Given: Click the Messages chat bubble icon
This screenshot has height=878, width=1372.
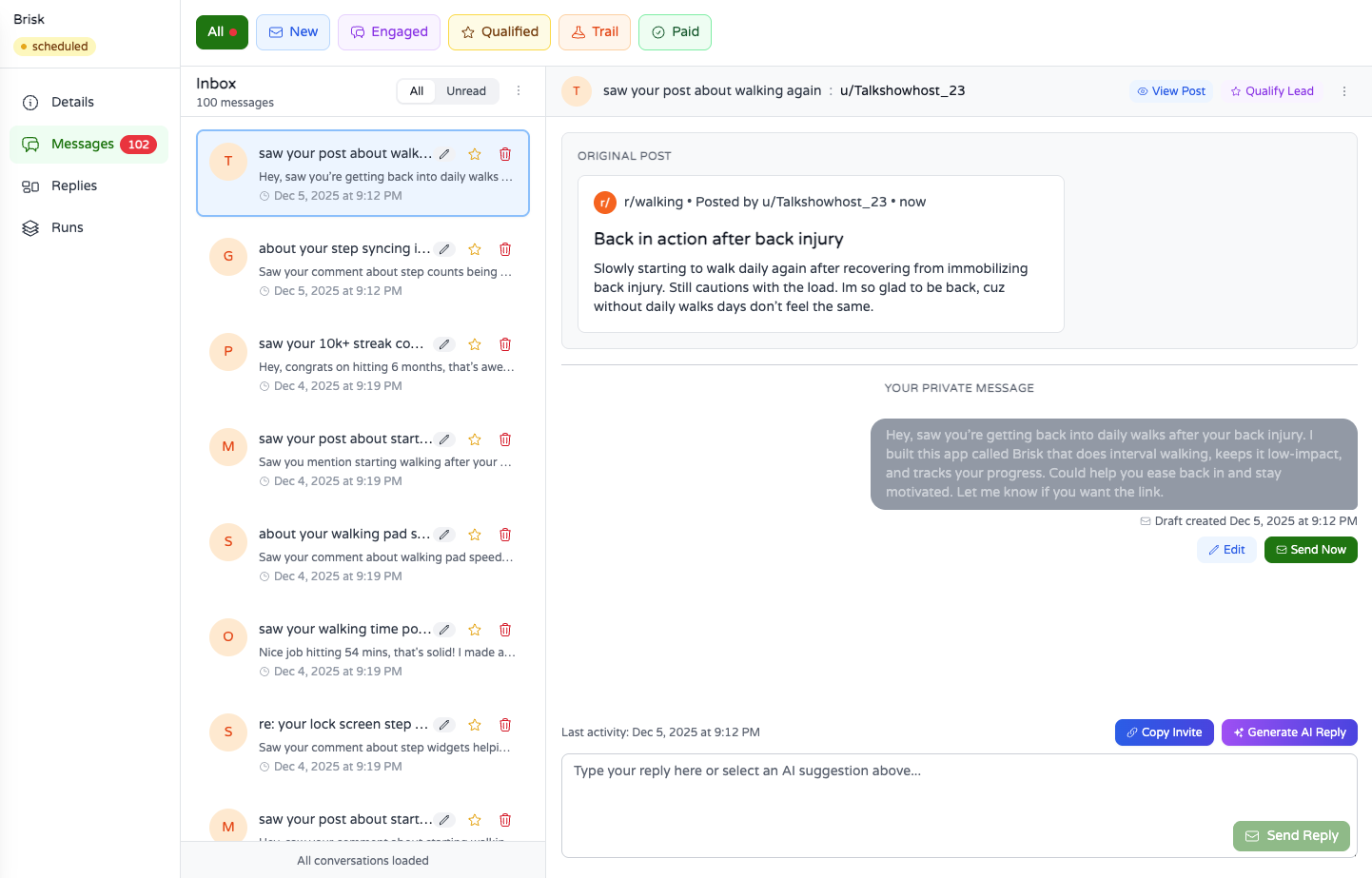Looking at the screenshot, I should pos(29,144).
